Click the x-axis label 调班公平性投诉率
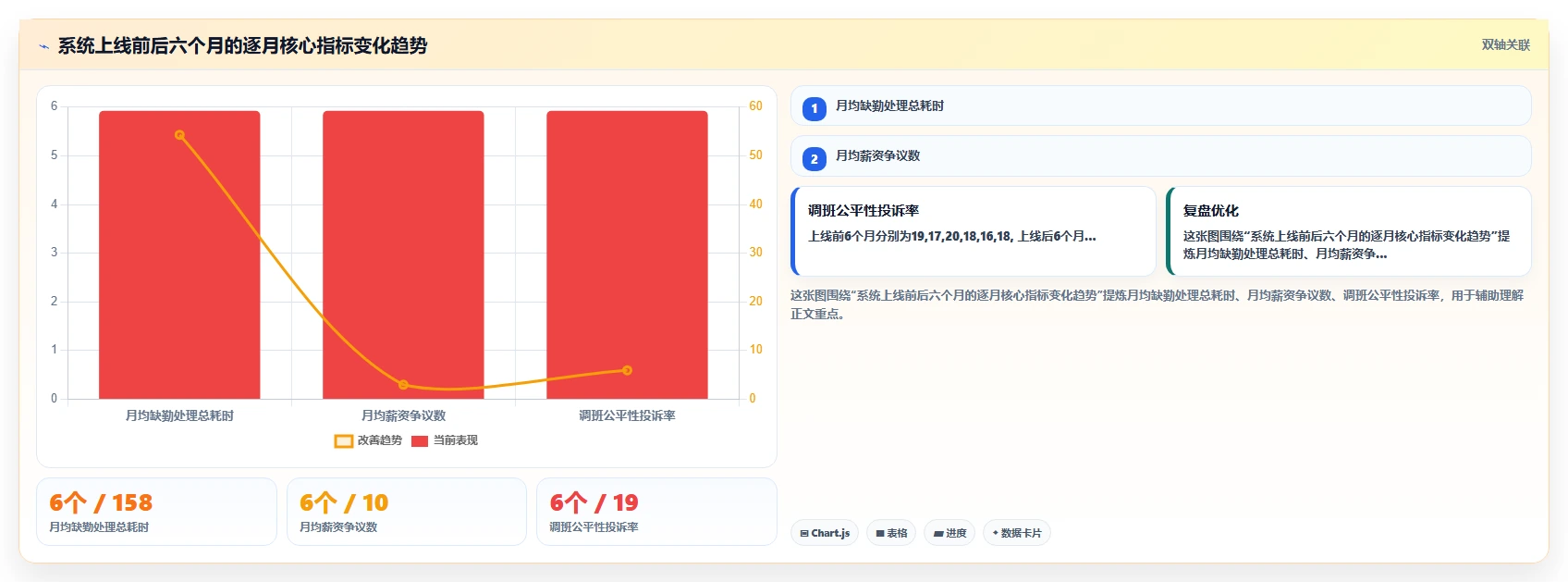Viewport: 1568px width, 582px height. [627, 415]
